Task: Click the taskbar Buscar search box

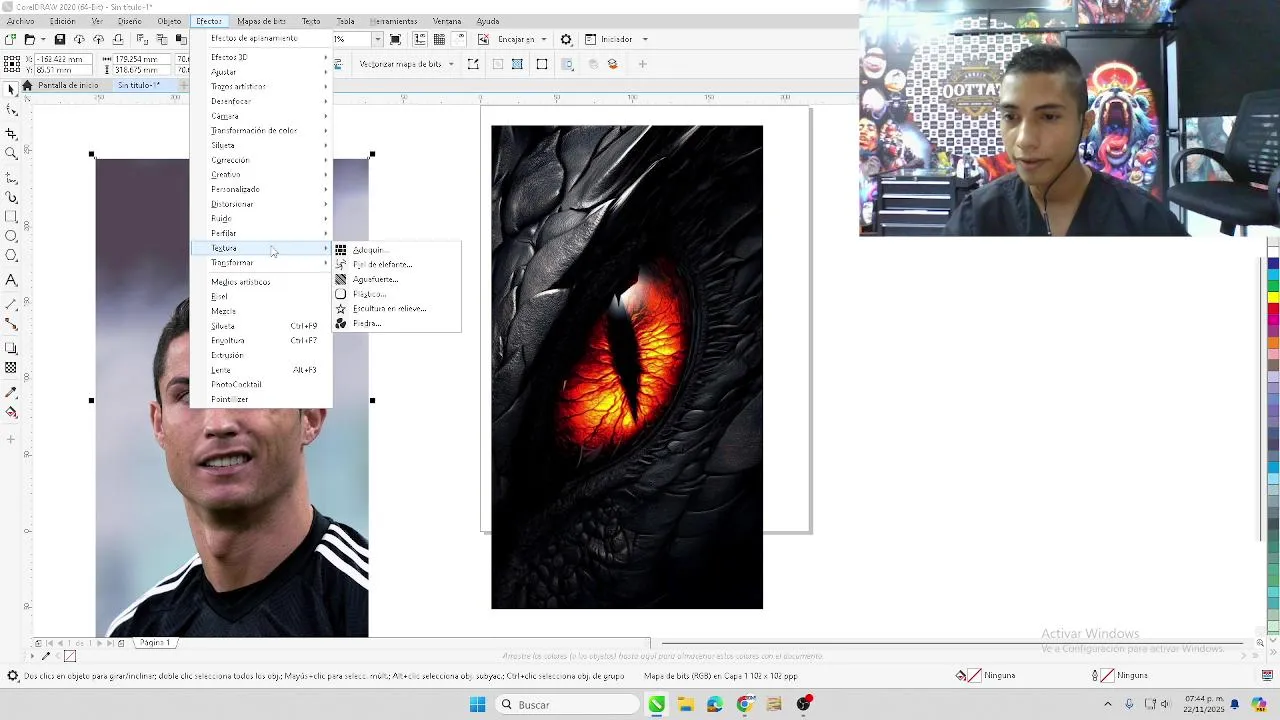Action: point(567,705)
